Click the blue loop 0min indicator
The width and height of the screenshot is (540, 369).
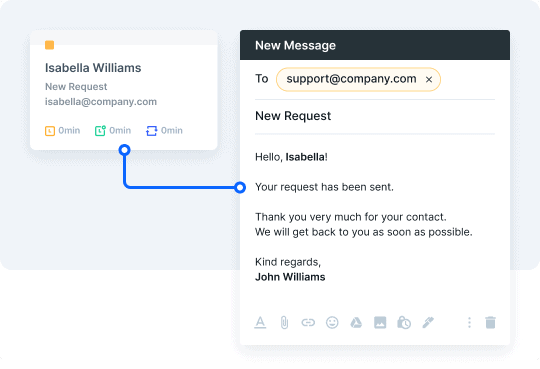(x=164, y=131)
